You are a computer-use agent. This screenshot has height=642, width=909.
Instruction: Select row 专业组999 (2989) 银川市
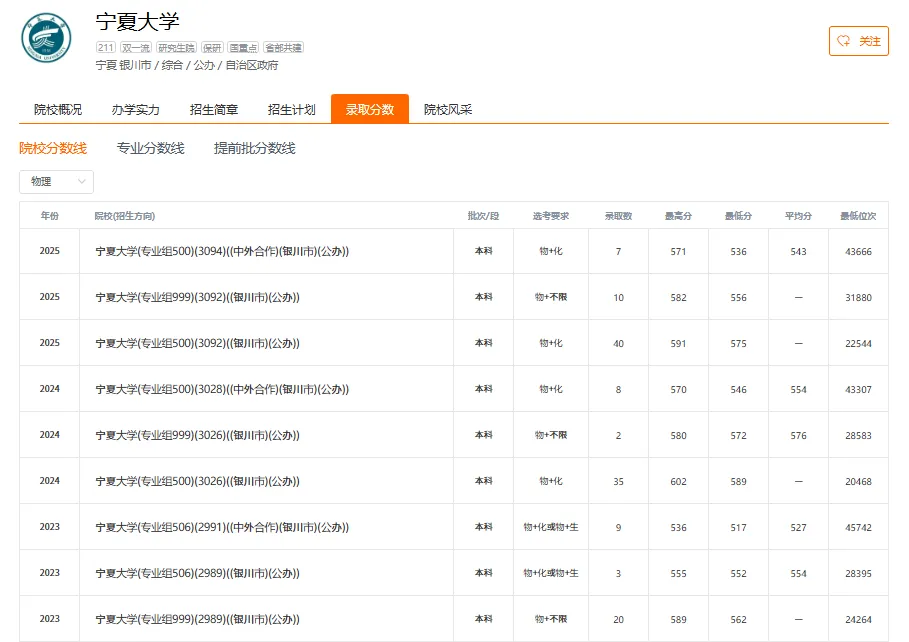tap(454, 619)
